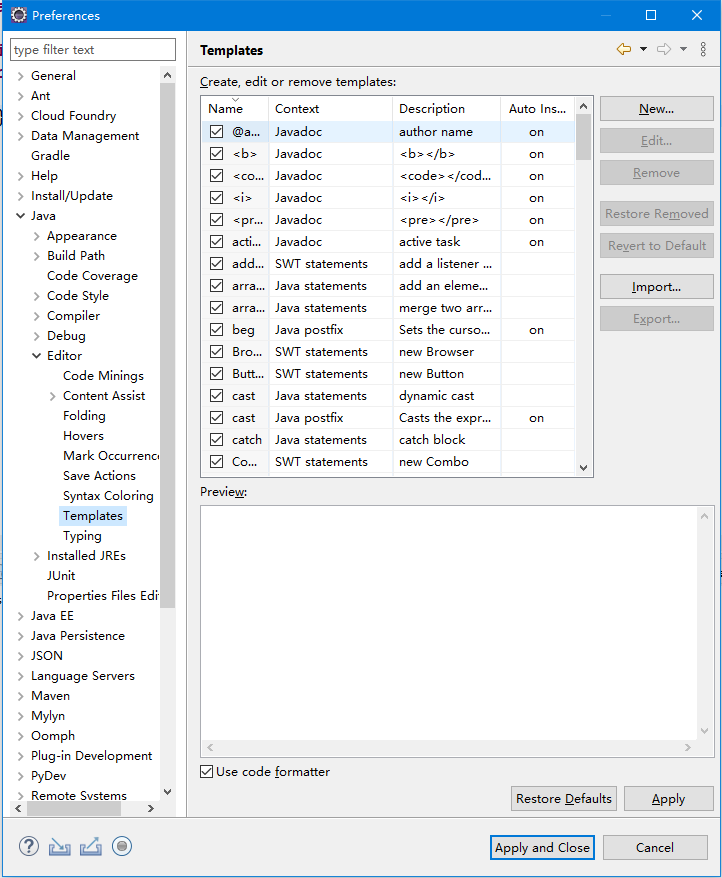This screenshot has height=878, width=722.
Task: Expand the Content Assist tree node
Action: pos(53,396)
